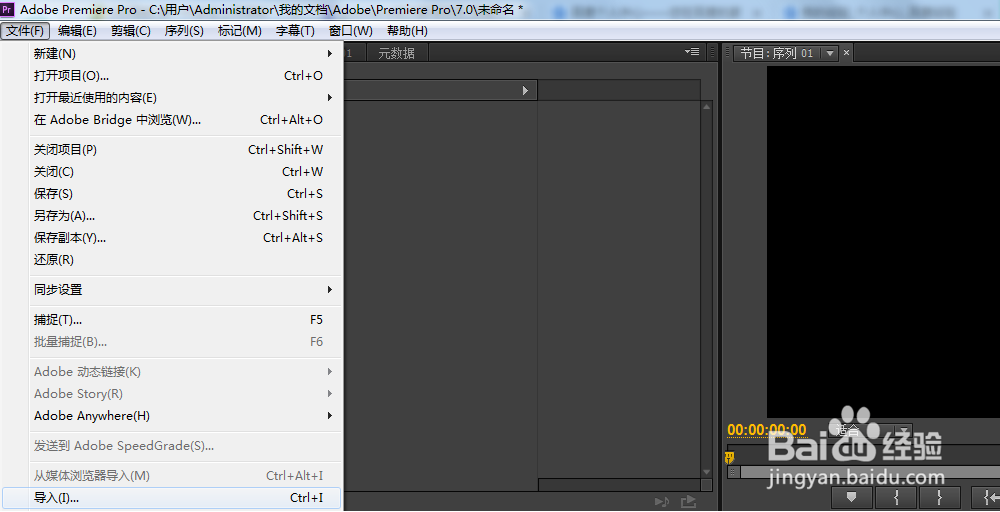Expand 打开最近使用的内容(E) submenu

[185, 98]
